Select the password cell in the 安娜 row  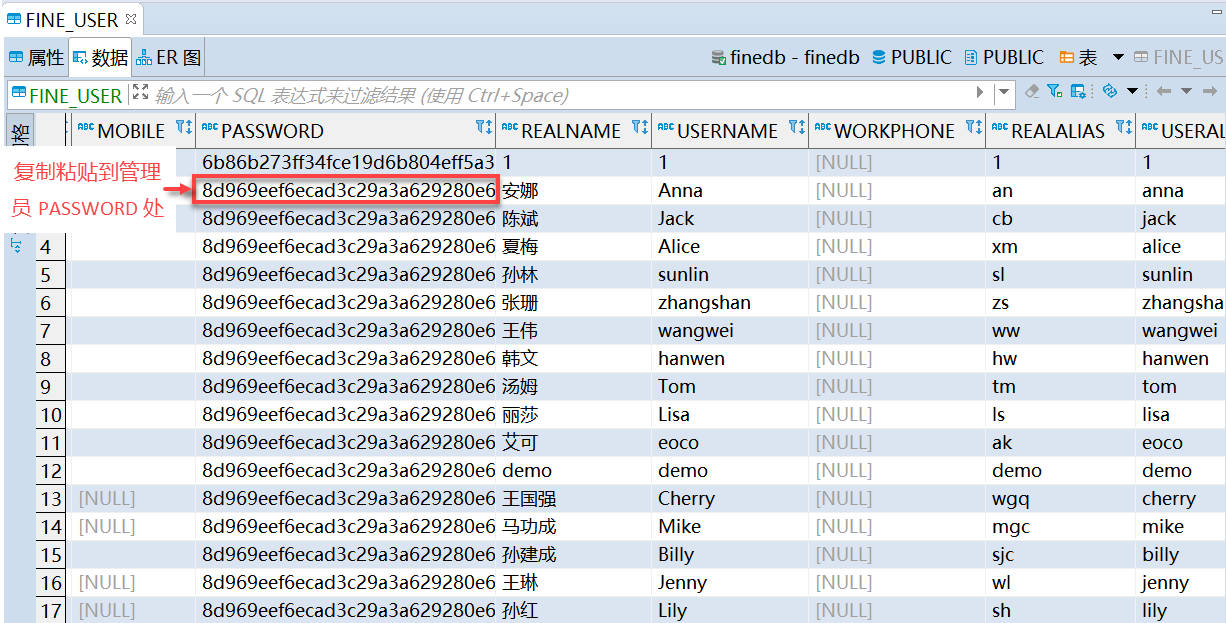point(346,190)
